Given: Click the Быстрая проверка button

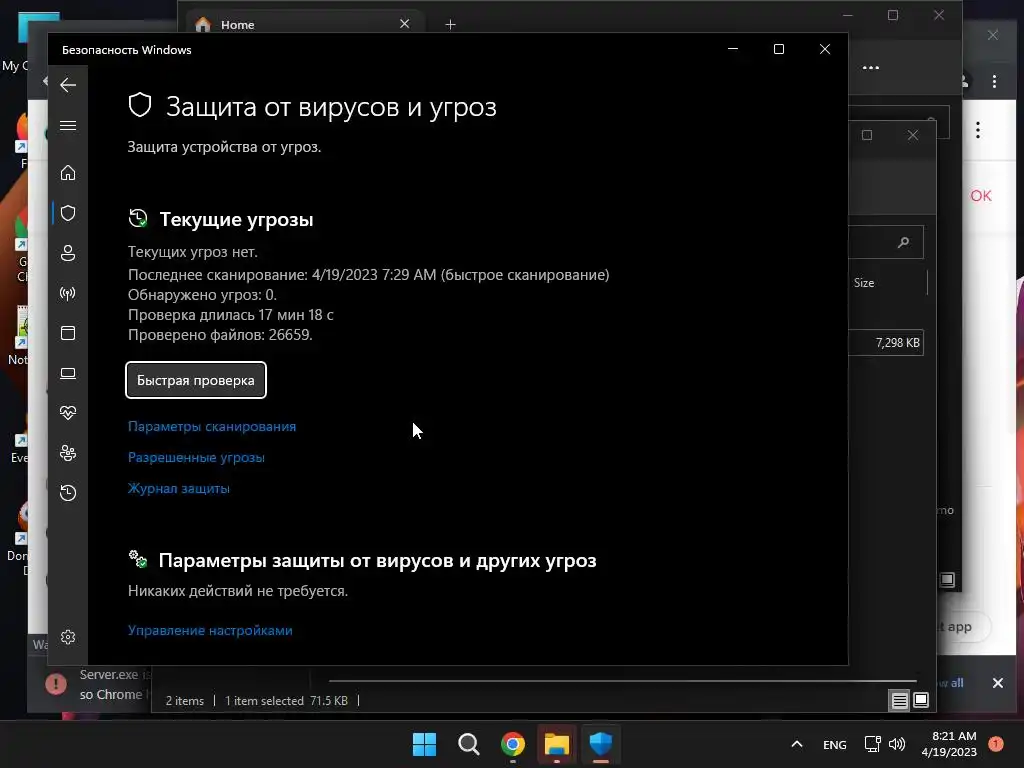Looking at the screenshot, I should [x=196, y=380].
